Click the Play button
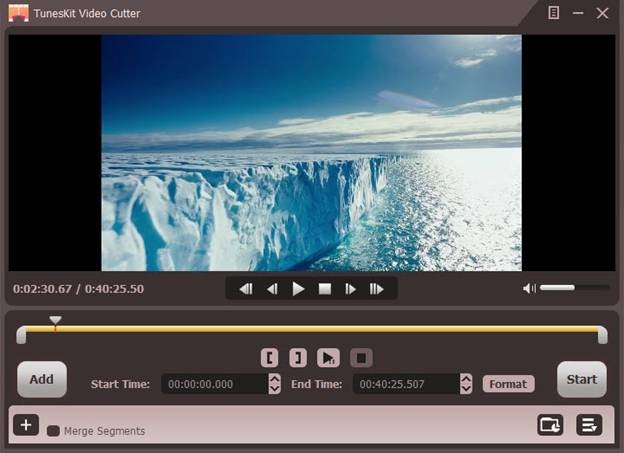Viewport: 624px width, 453px height. tap(298, 289)
